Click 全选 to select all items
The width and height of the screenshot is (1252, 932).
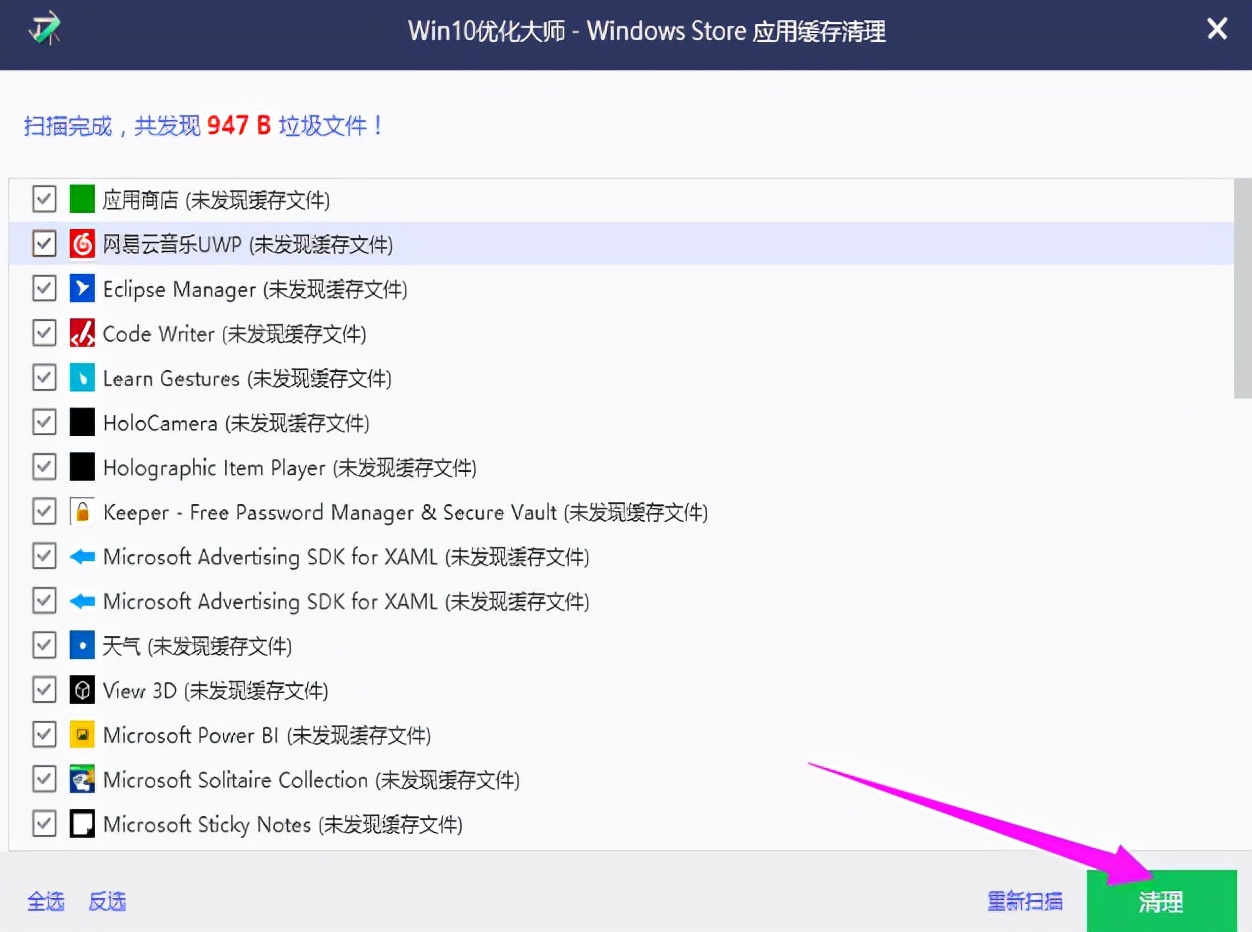46,901
